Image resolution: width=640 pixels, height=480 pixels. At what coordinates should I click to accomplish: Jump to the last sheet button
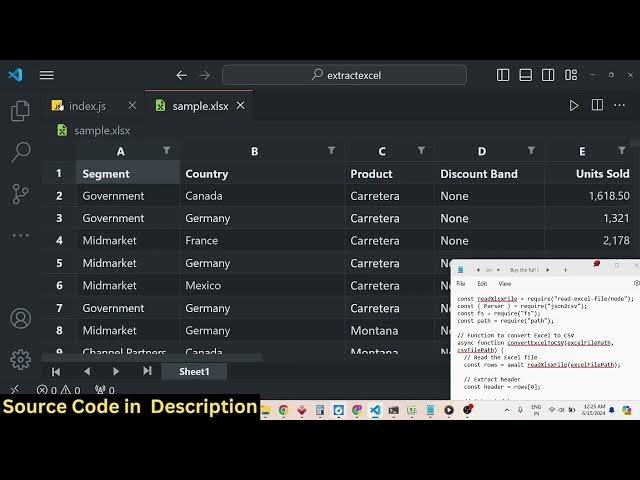pos(147,371)
